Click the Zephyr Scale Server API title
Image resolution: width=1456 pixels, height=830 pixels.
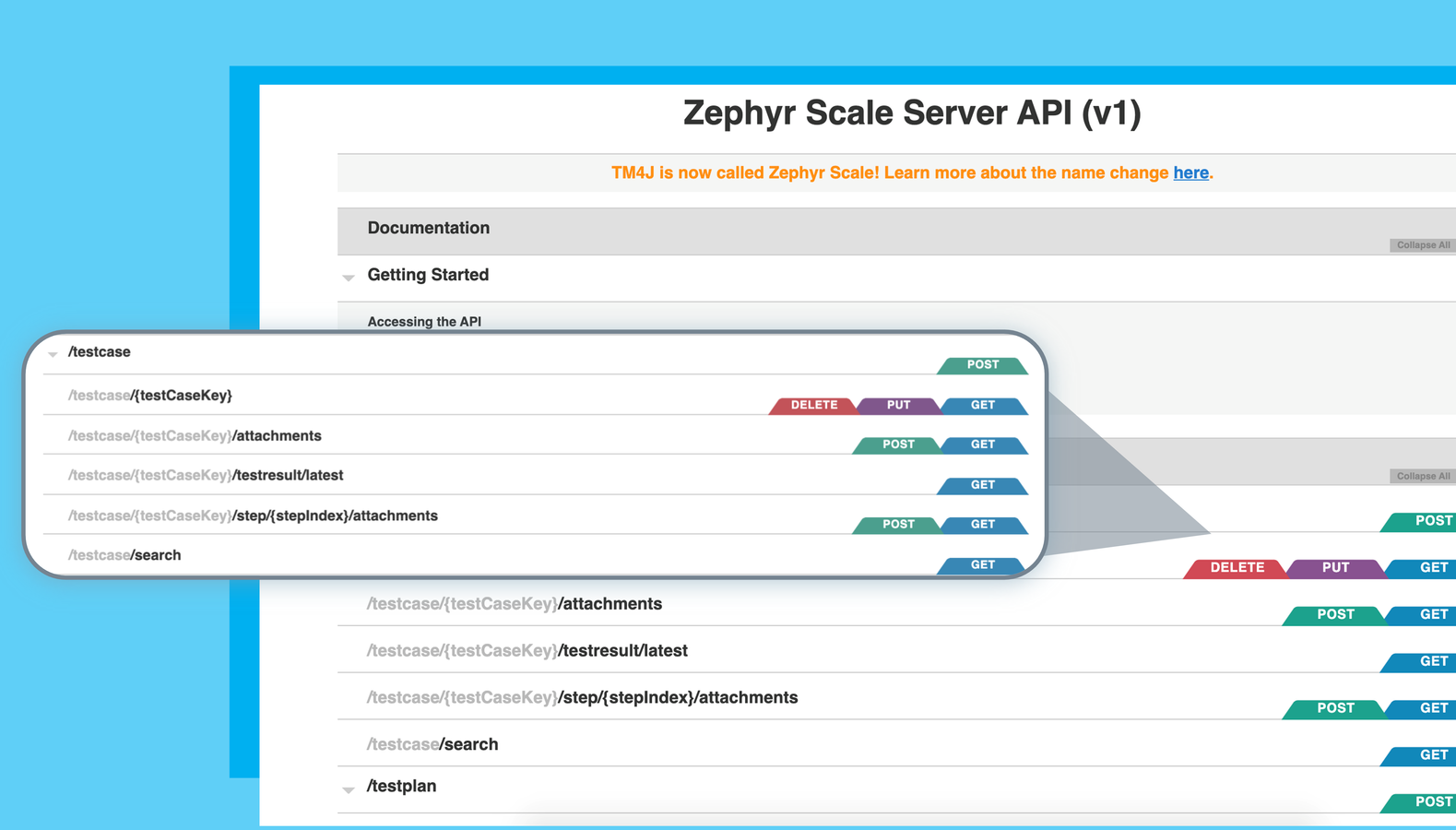912,113
